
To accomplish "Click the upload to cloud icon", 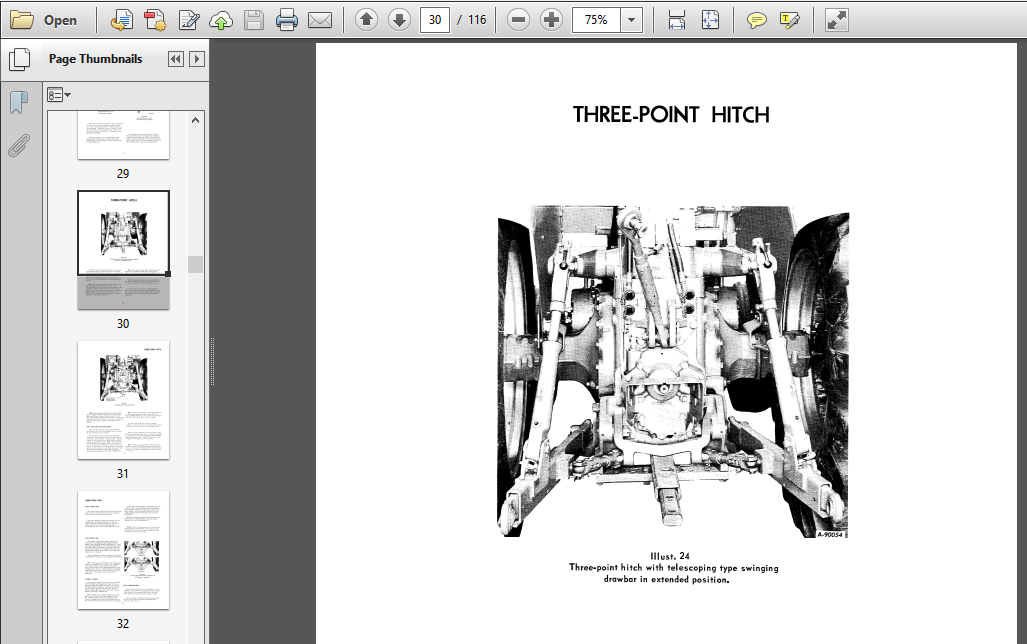I will click(x=221, y=20).
